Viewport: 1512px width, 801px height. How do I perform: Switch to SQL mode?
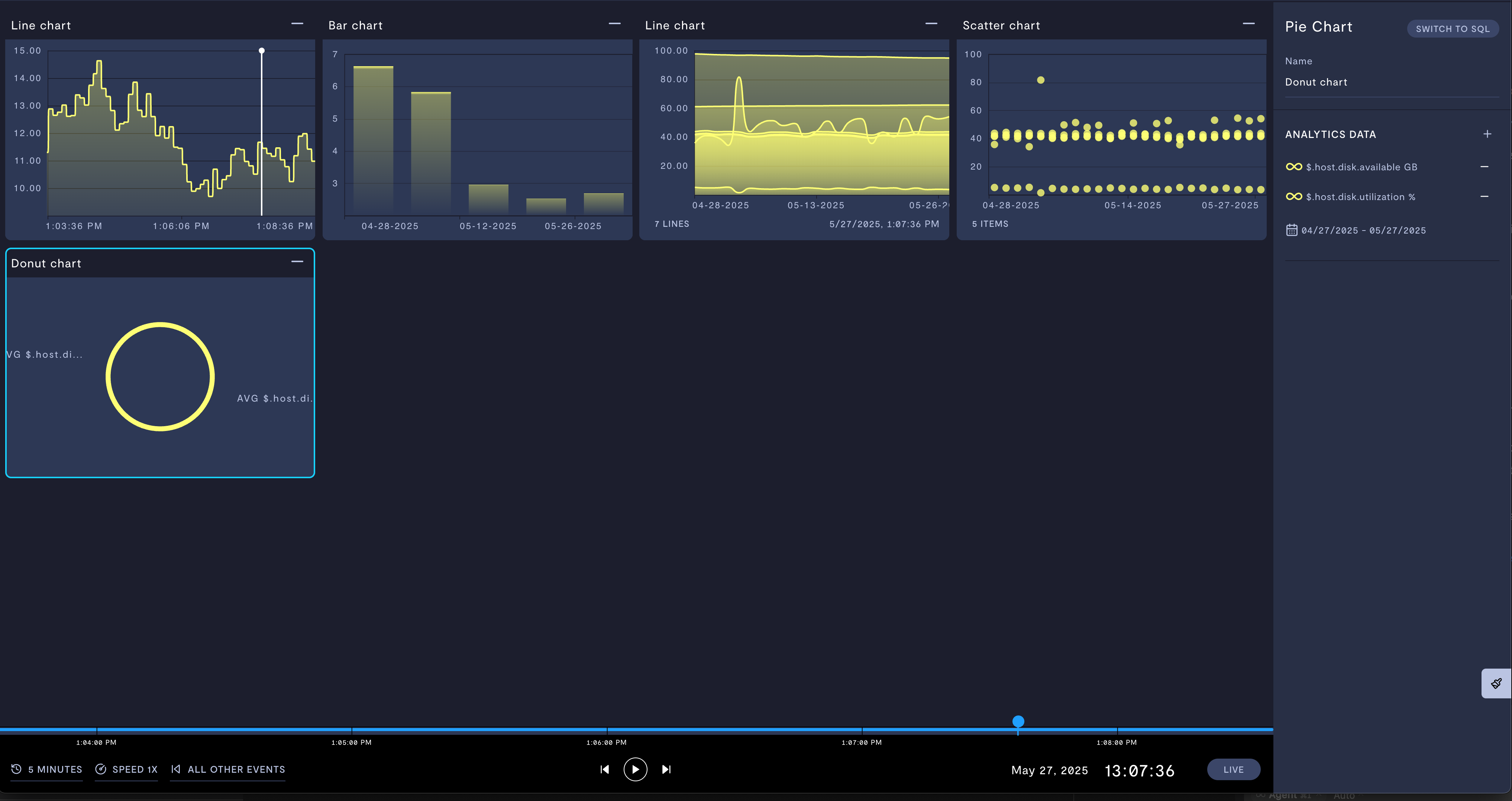[x=1452, y=29]
